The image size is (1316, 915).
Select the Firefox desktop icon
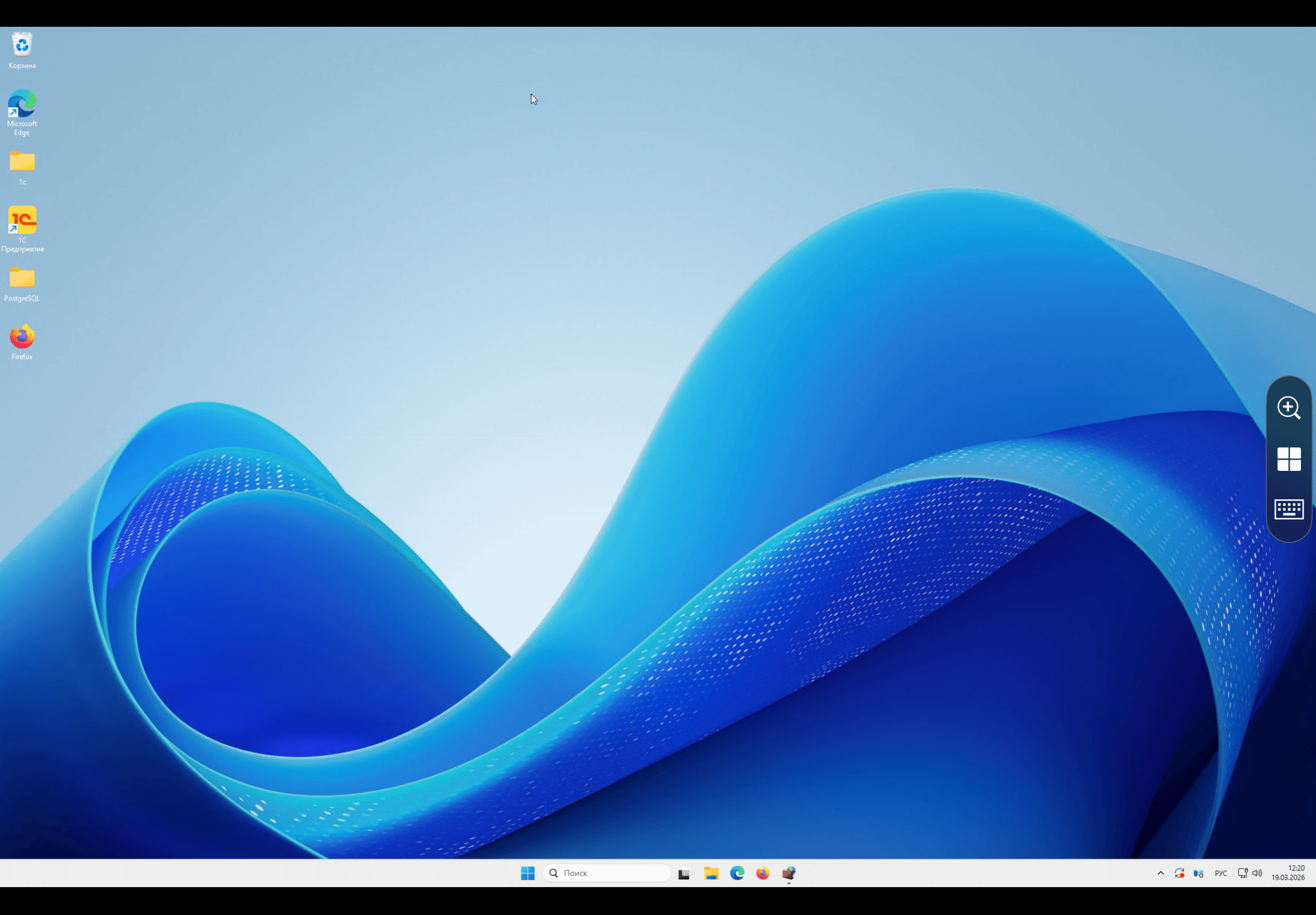click(x=22, y=337)
